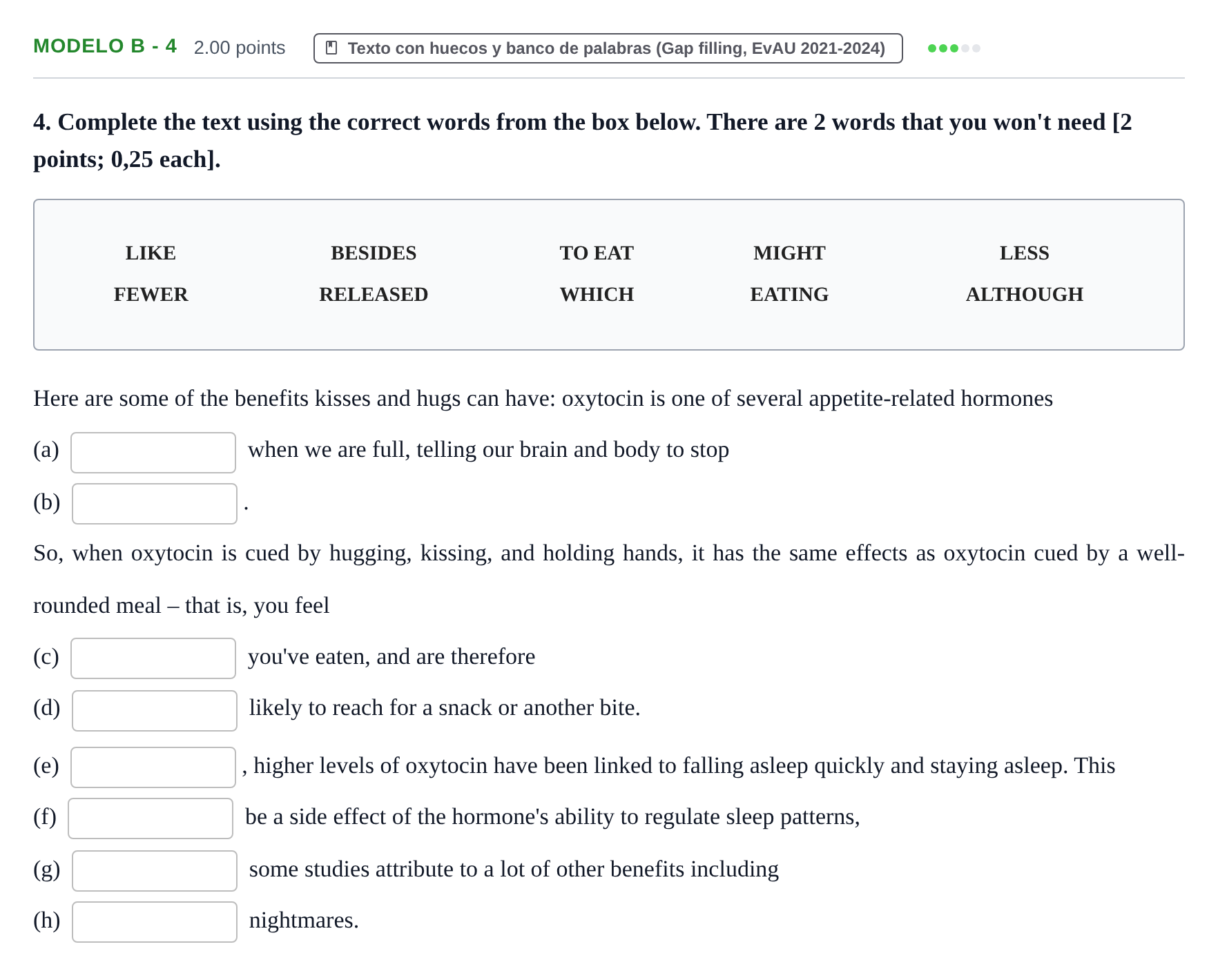The height and width of the screenshot is (980, 1218).
Task: Click the input field for gap (b)
Action: click(x=155, y=504)
